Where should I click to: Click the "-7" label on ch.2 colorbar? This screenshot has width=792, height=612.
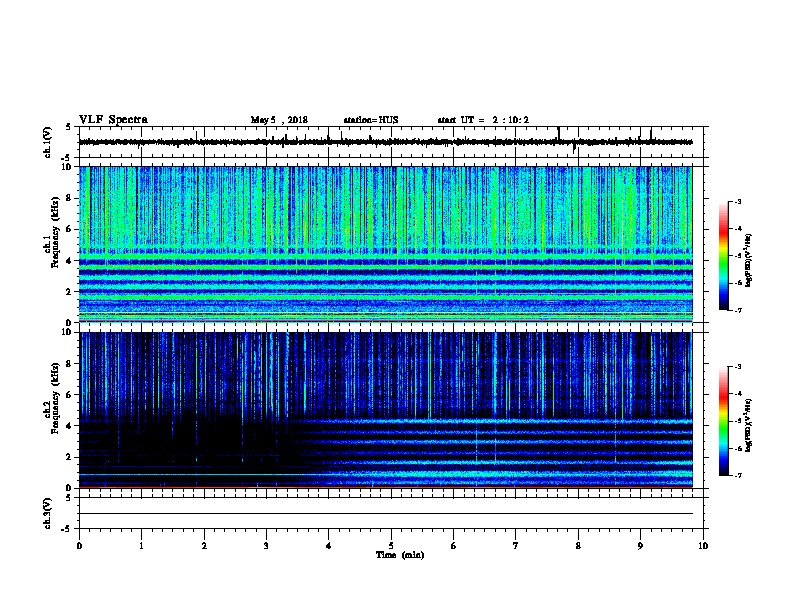738,475
